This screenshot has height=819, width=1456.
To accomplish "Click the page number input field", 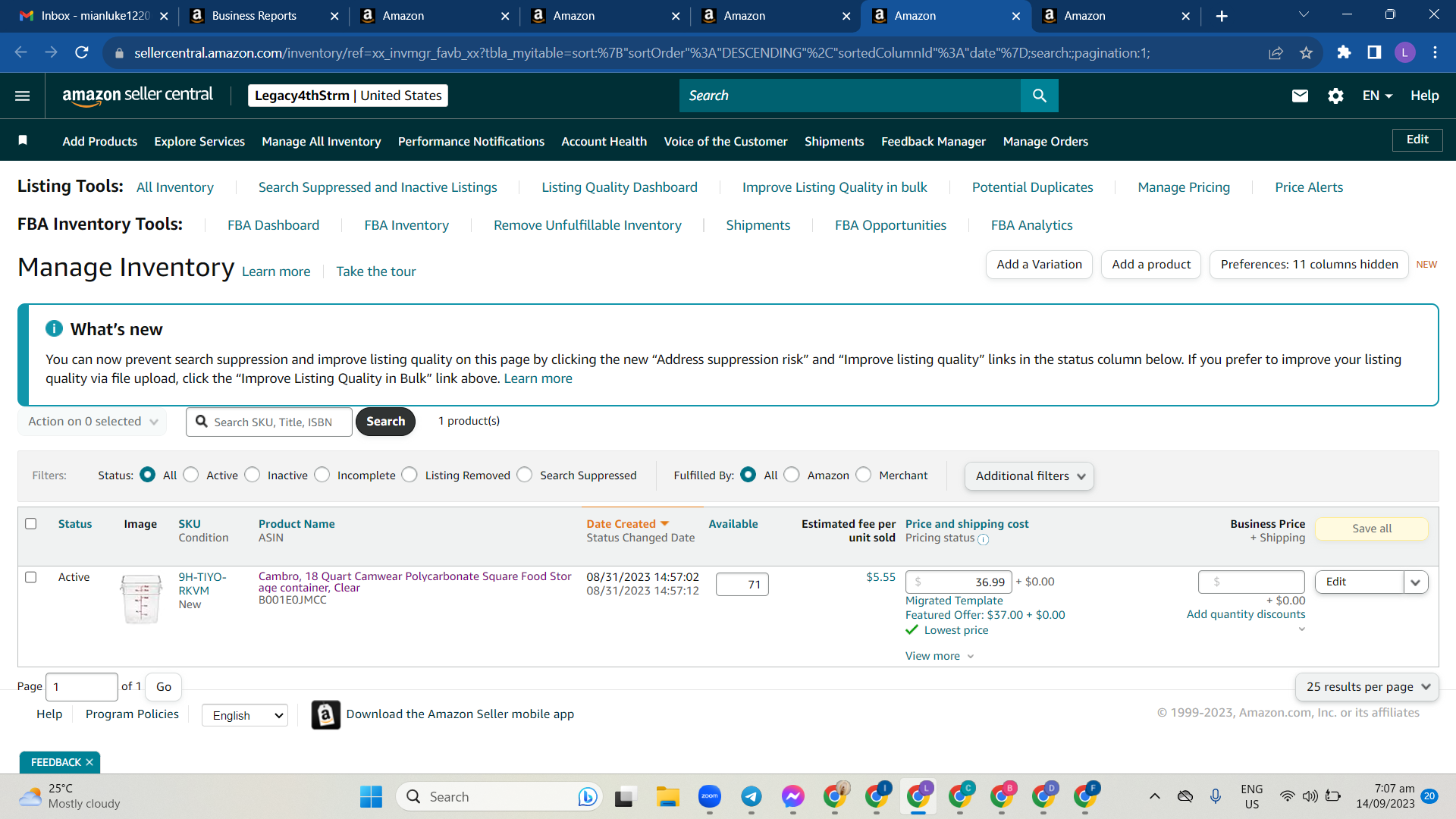I will coord(81,687).
